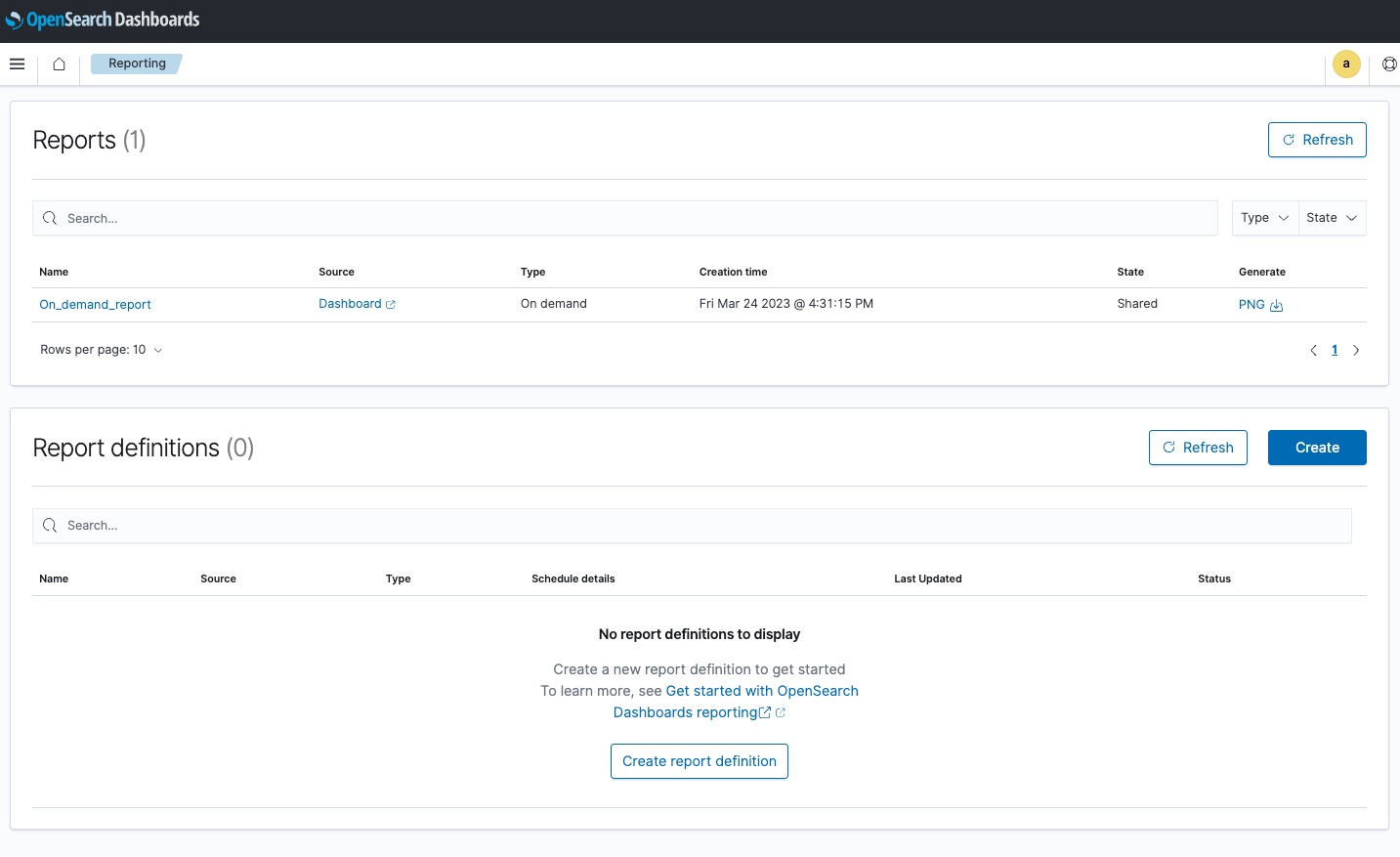Open the Dashboard source via its external-link icon

[390, 303]
